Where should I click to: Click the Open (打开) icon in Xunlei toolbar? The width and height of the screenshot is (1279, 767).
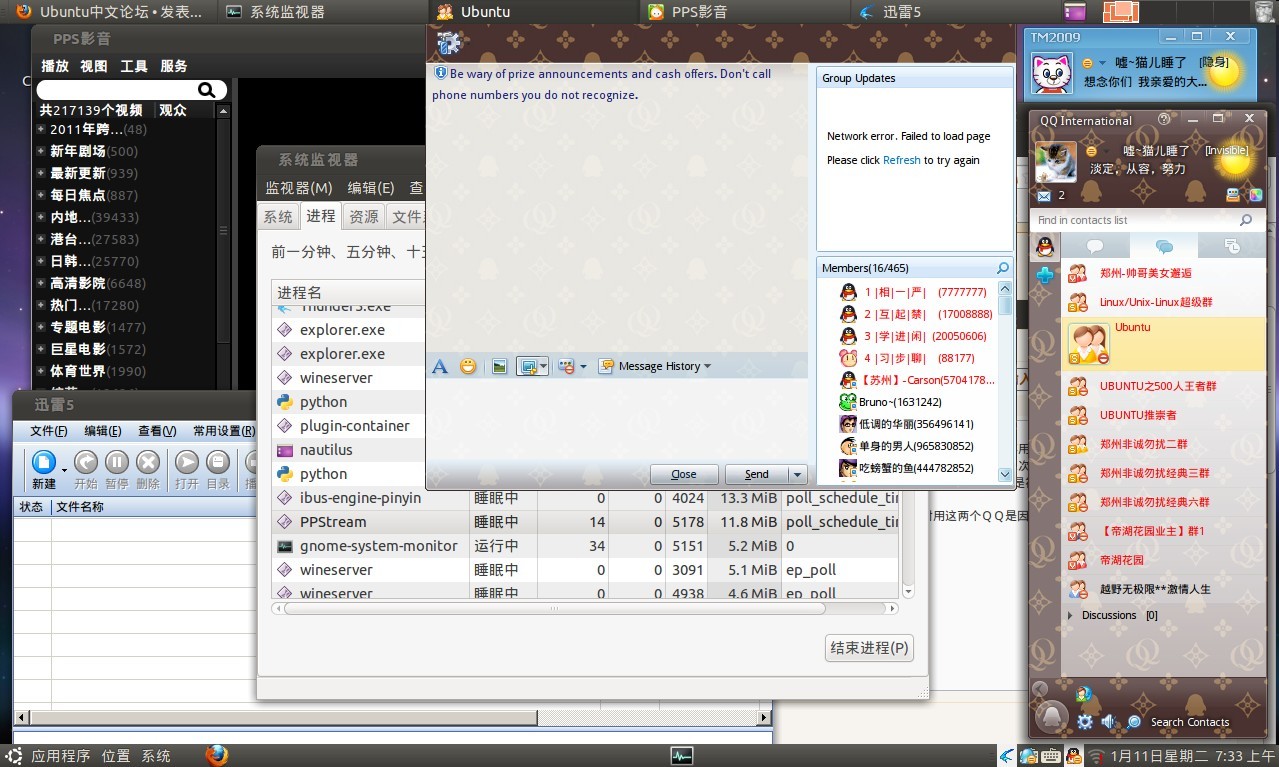[187, 462]
